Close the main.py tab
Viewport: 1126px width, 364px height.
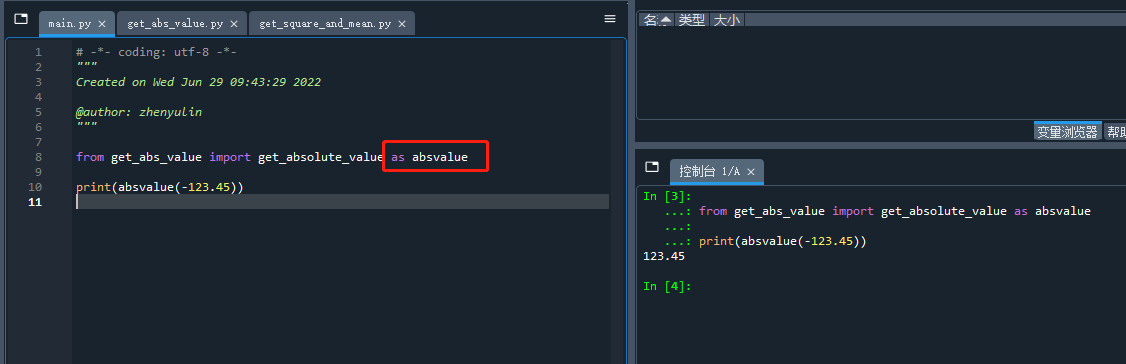(102, 24)
